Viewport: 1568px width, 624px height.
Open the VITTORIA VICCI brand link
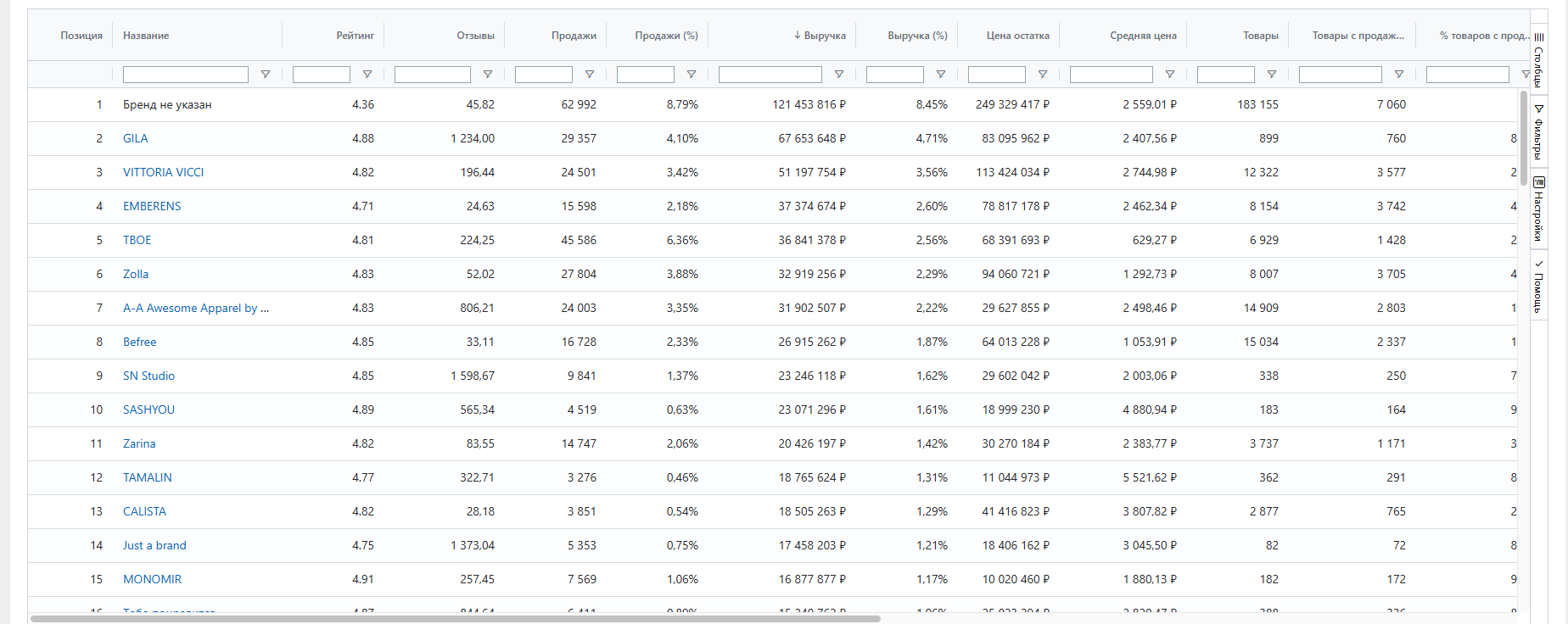tap(163, 172)
